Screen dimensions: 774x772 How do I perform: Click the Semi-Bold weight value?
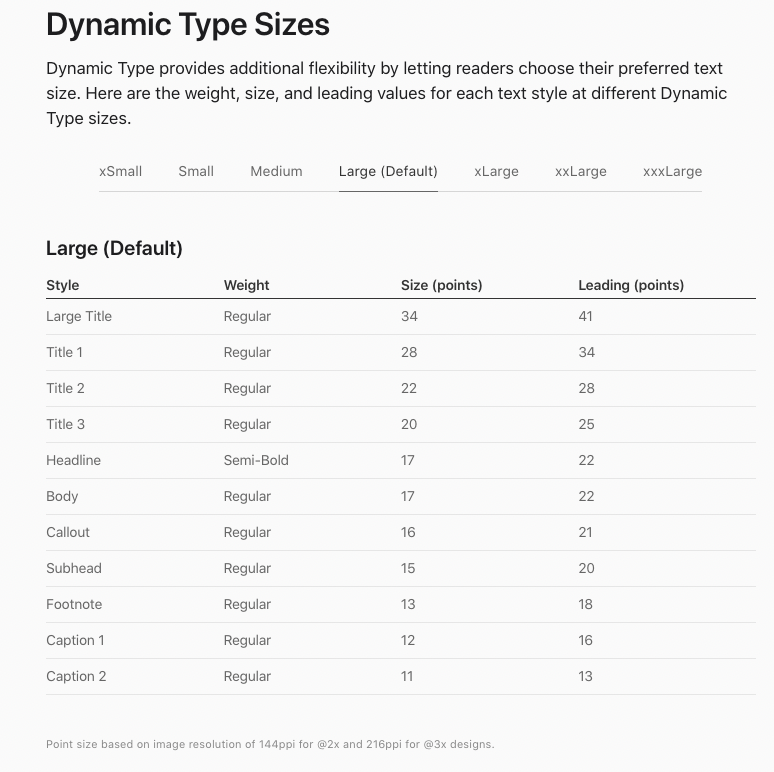(256, 461)
